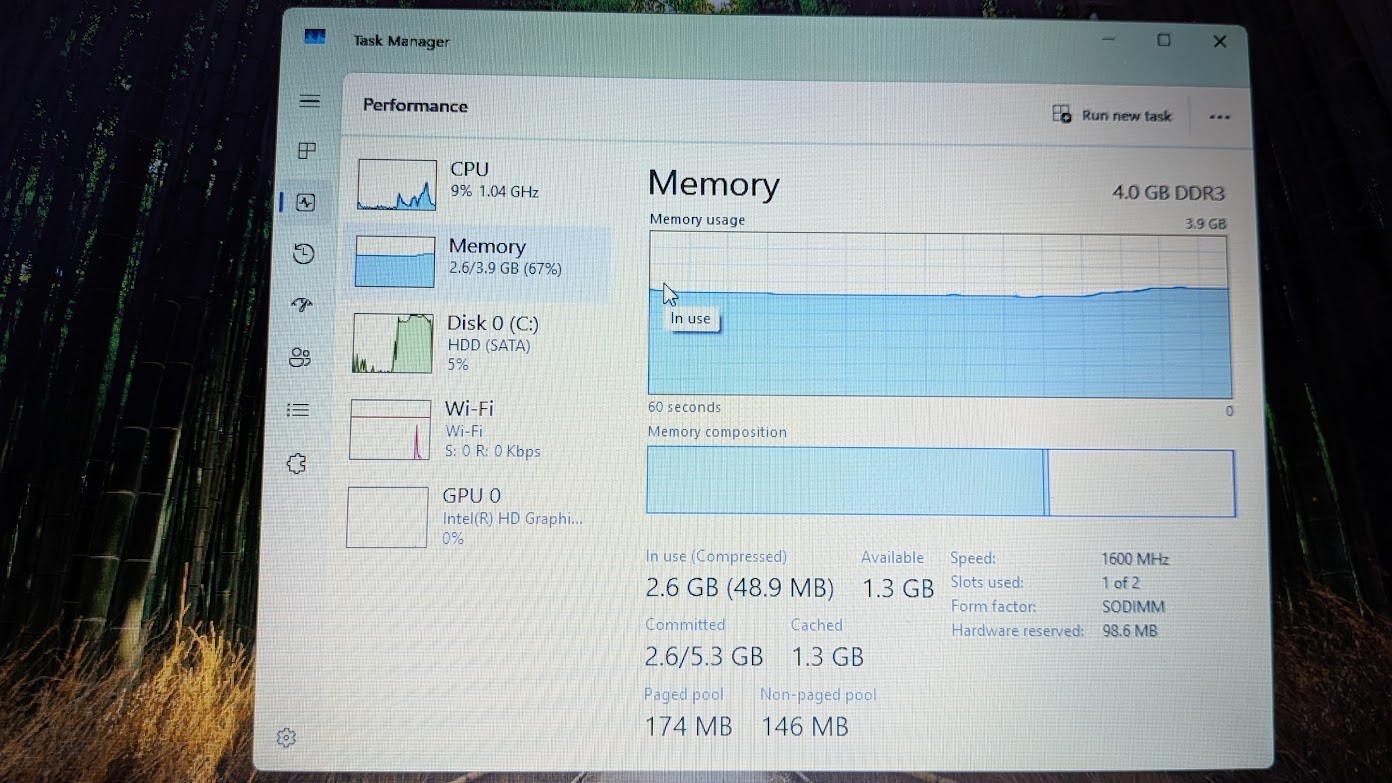This screenshot has width=1392, height=783.
Task: Open the Services page icon
Action: click(296, 464)
